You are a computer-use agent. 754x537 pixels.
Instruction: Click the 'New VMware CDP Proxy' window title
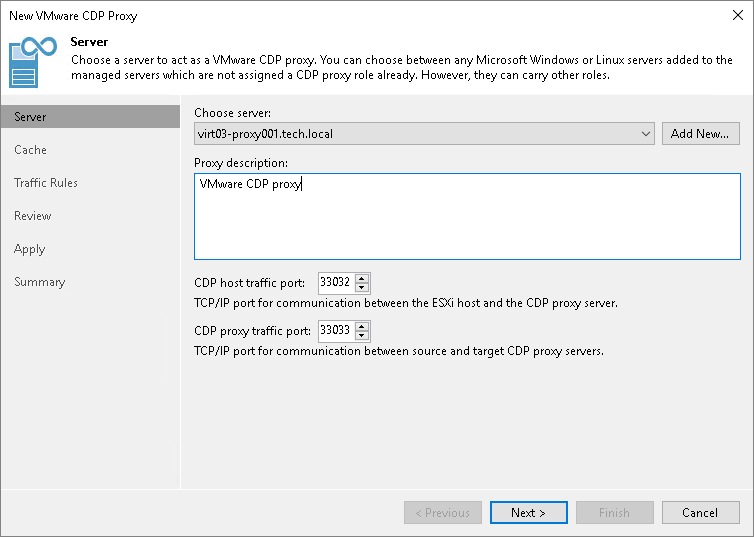coord(73,16)
